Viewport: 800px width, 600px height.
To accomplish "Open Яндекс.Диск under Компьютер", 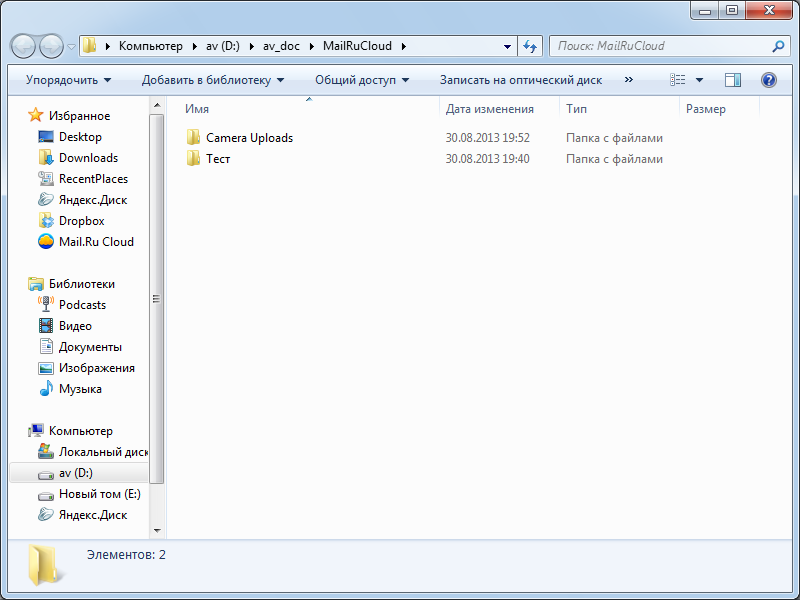I will tap(93, 515).
